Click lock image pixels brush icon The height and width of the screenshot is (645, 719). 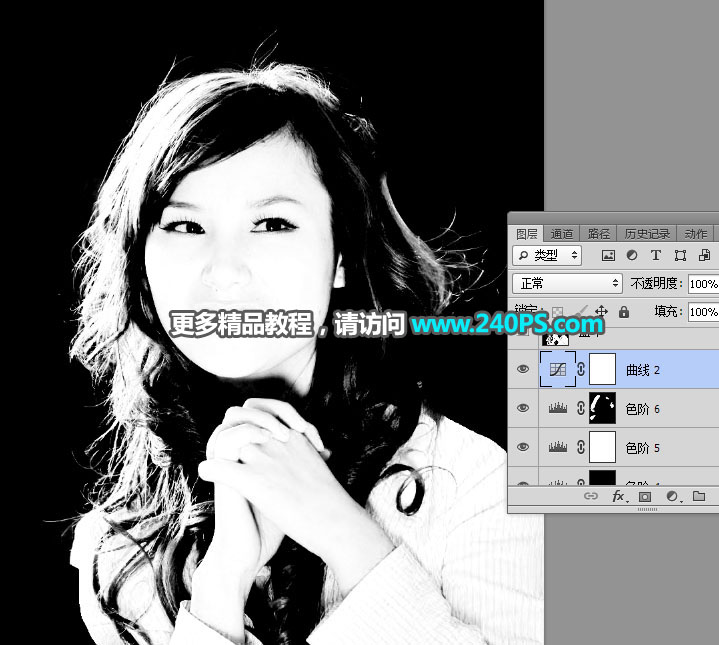pos(581,311)
